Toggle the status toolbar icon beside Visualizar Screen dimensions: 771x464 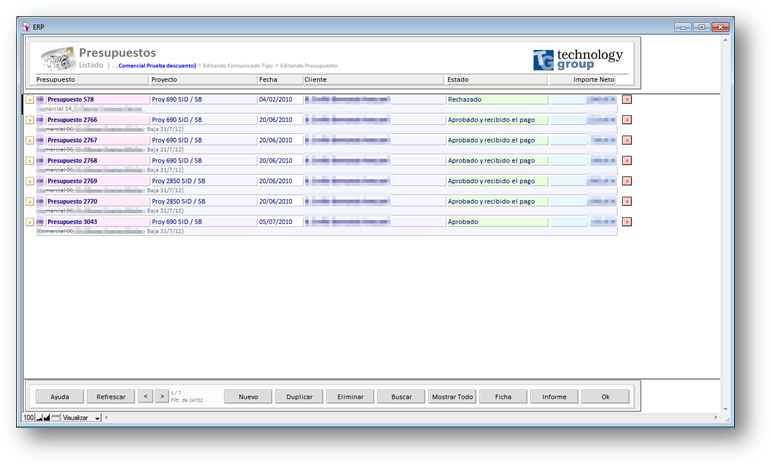pos(56,418)
